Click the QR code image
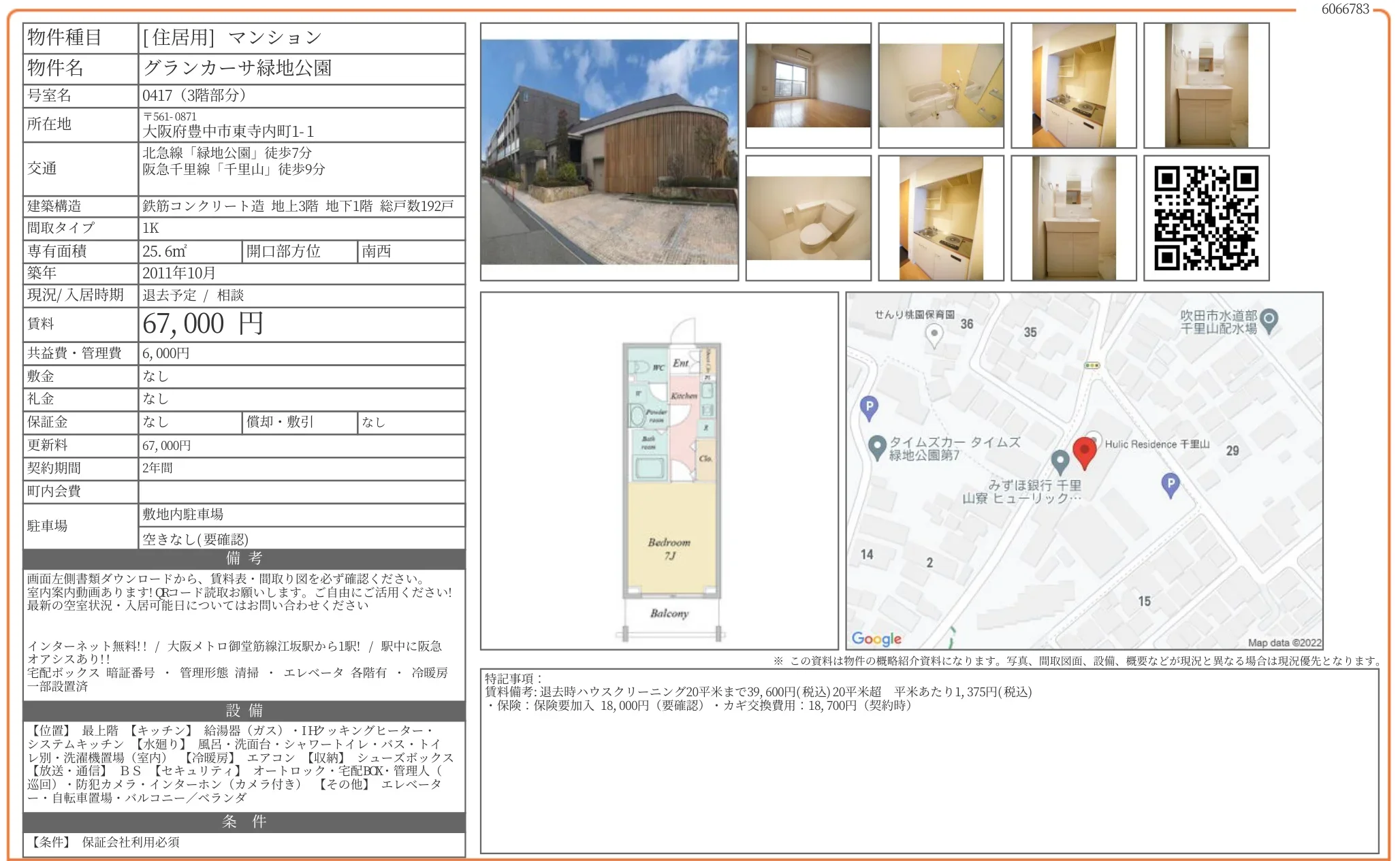1400x861 pixels. point(1206,218)
